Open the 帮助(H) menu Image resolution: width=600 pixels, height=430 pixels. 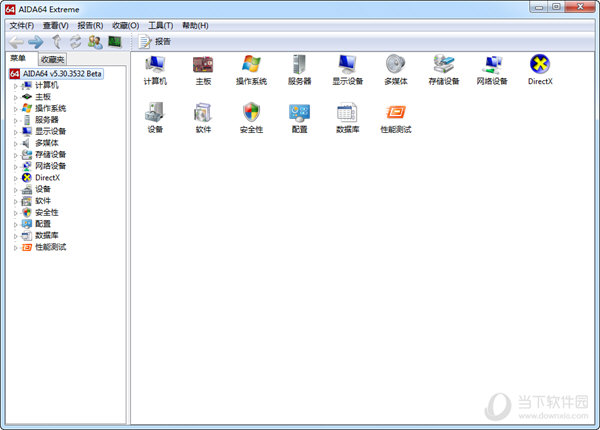point(195,26)
